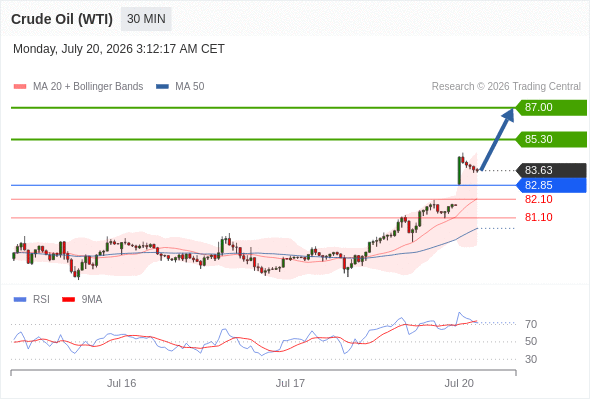
Task: Click the tall green gap-up candlestick
Action: 459,170
